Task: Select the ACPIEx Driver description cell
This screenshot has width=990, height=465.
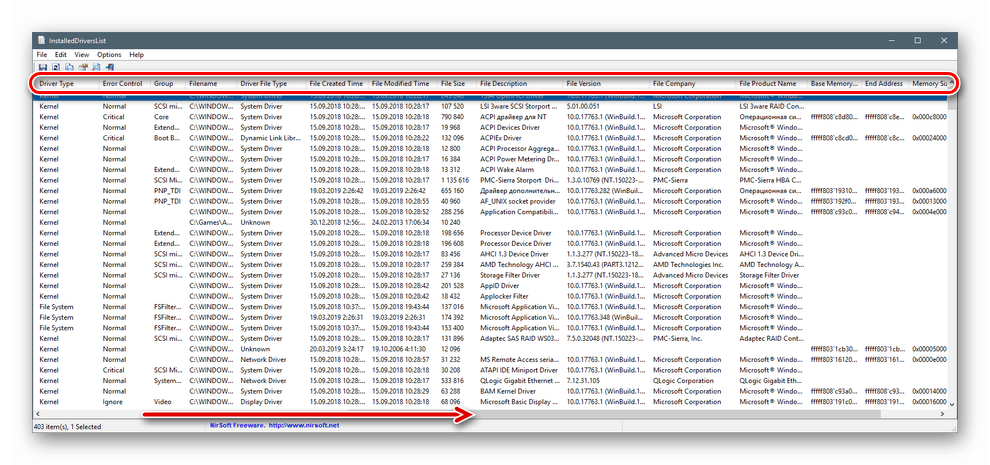Action: tap(501, 138)
